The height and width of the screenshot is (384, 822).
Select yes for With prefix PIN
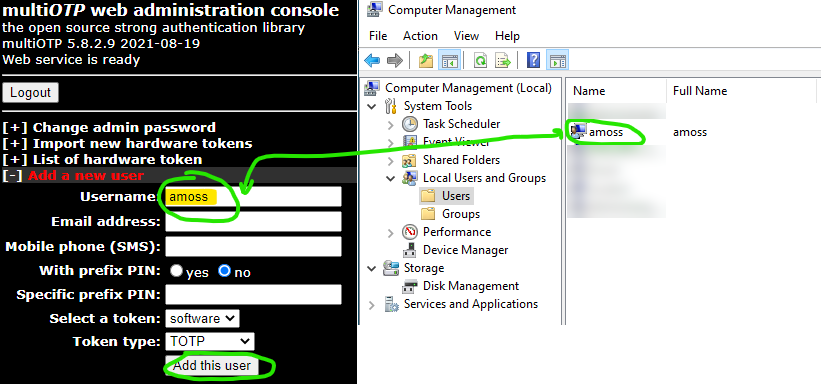pos(177,271)
